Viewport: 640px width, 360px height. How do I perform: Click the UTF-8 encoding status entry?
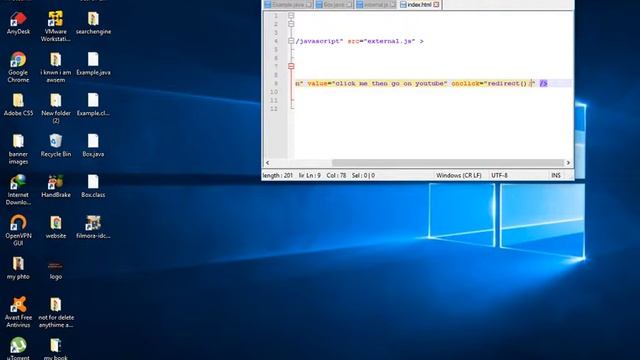[499, 176]
